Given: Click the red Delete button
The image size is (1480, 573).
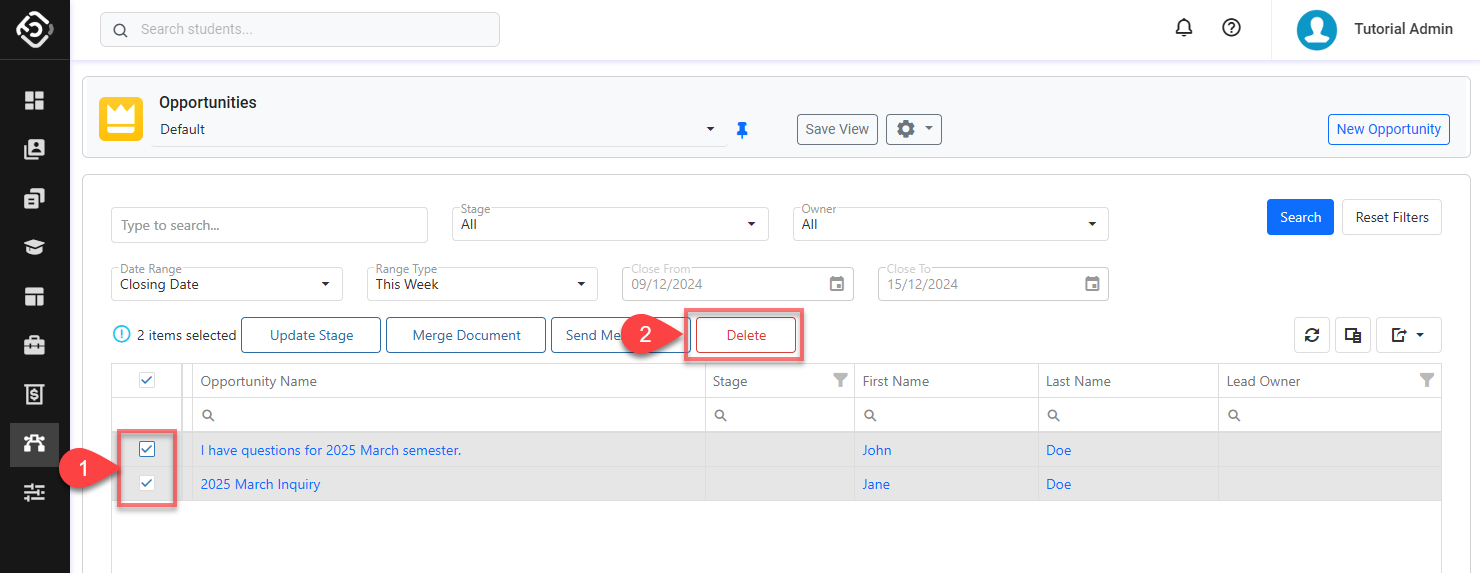Looking at the screenshot, I should click(x=746, y=335).
